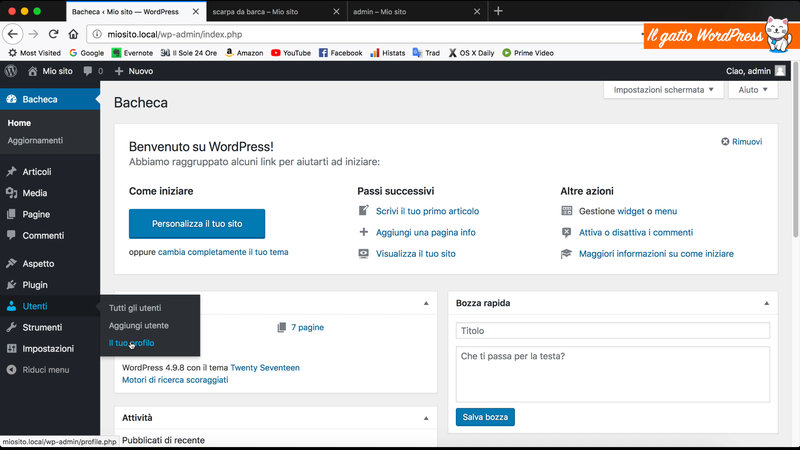
Task: Open the Twenty Seventeen theme link
Action: (x=265, y=367)
